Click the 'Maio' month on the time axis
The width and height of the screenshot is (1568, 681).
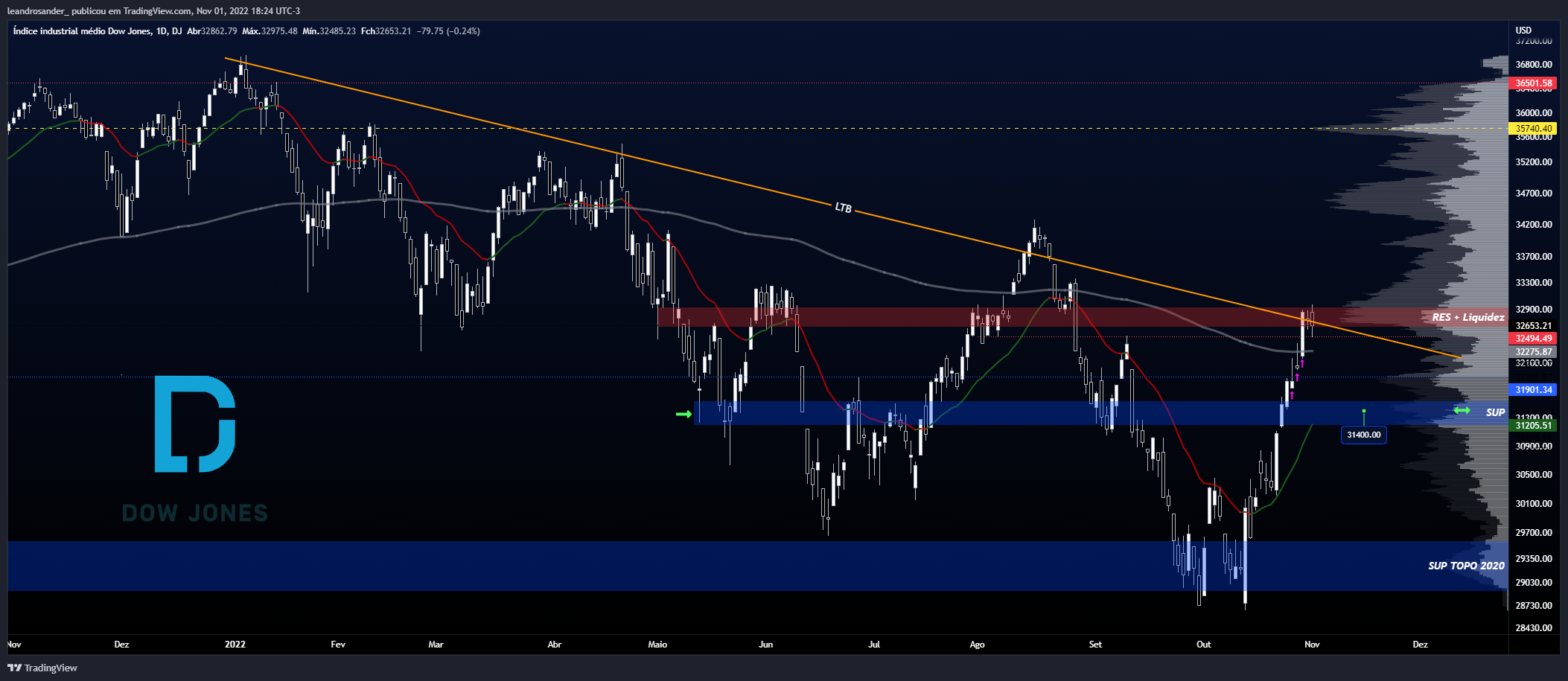pos(657,645)
